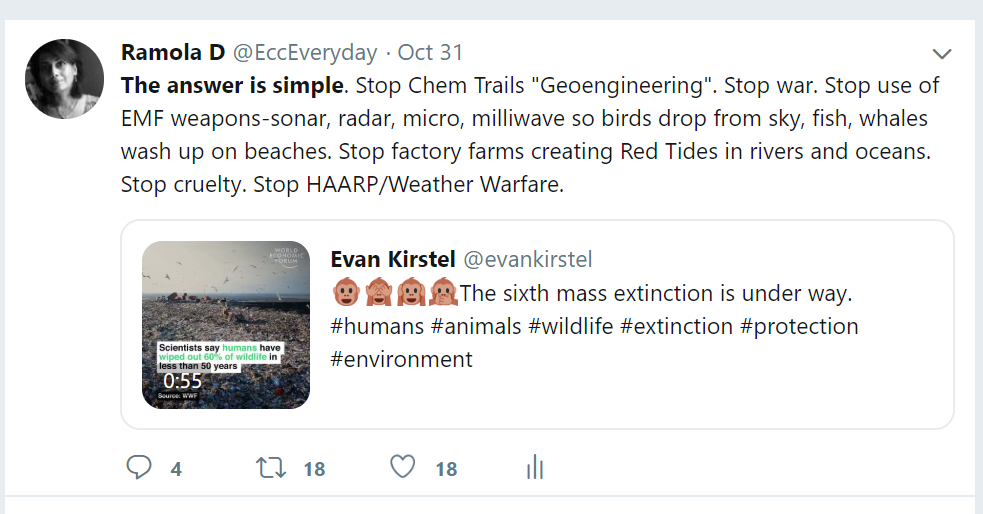Click the reply count number 4
The height and width of the screenshot is (514, 983).
[176, 468]
